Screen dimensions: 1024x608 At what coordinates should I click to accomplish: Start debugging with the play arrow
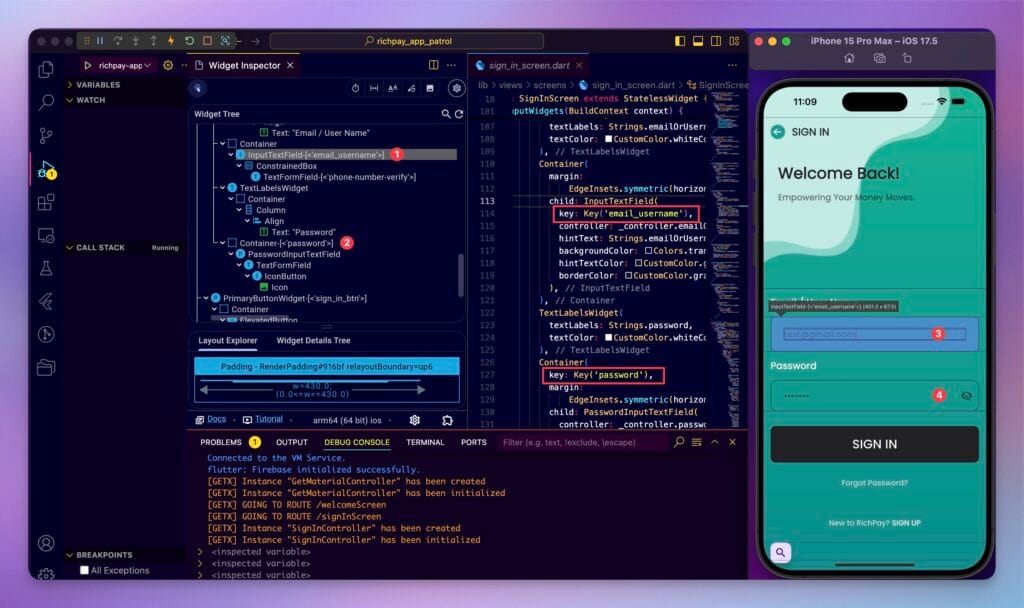click(88, 65)
